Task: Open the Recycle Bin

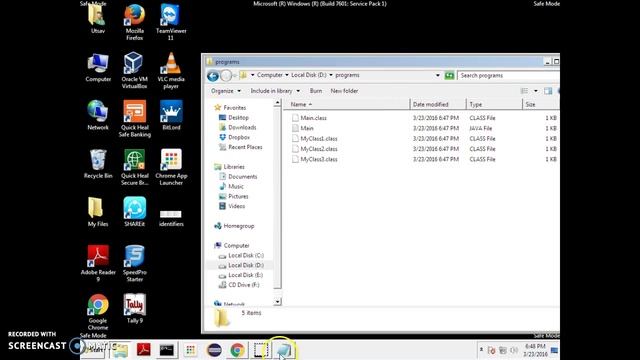Action: (x=98, y=164)
